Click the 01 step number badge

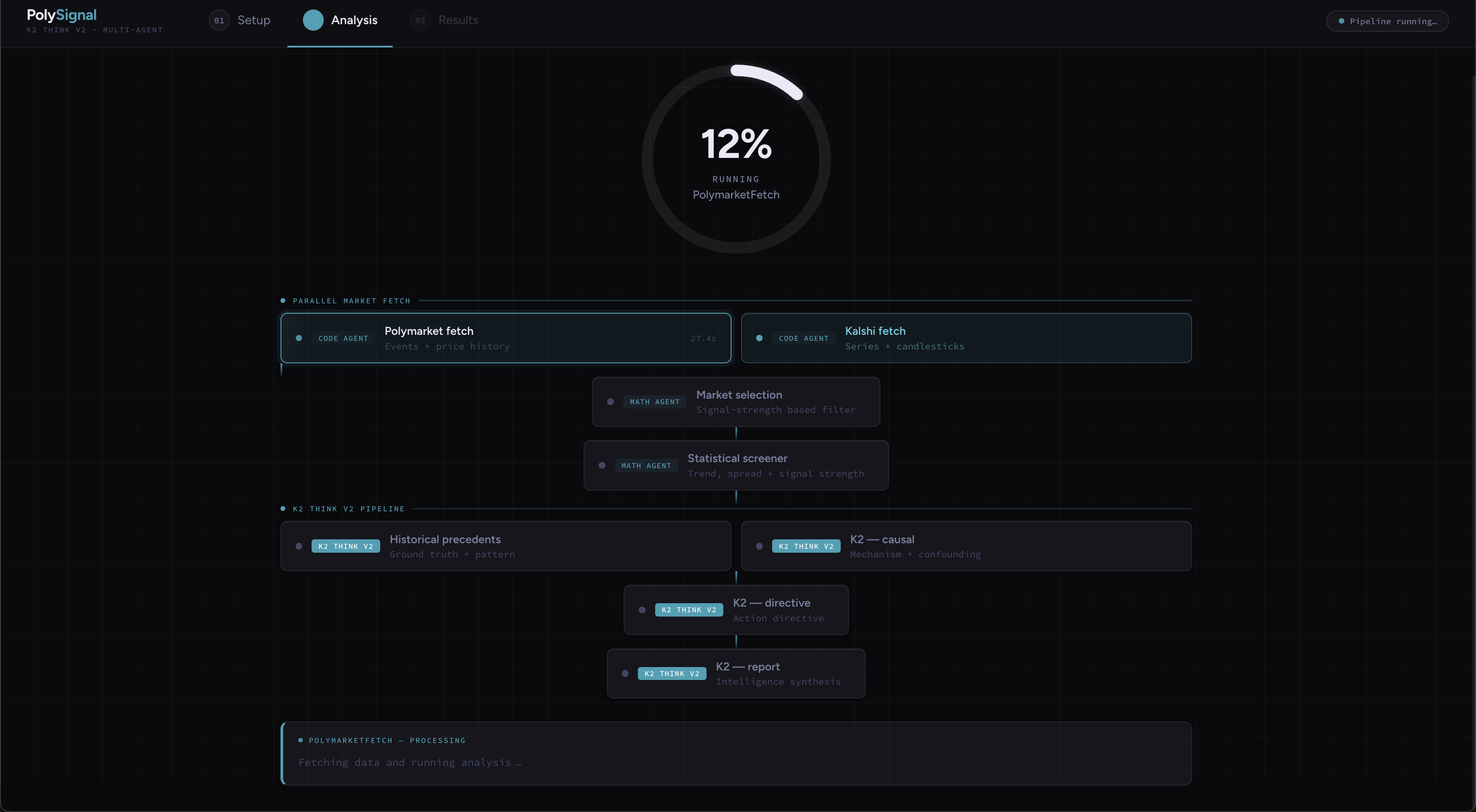coord(219,21)
